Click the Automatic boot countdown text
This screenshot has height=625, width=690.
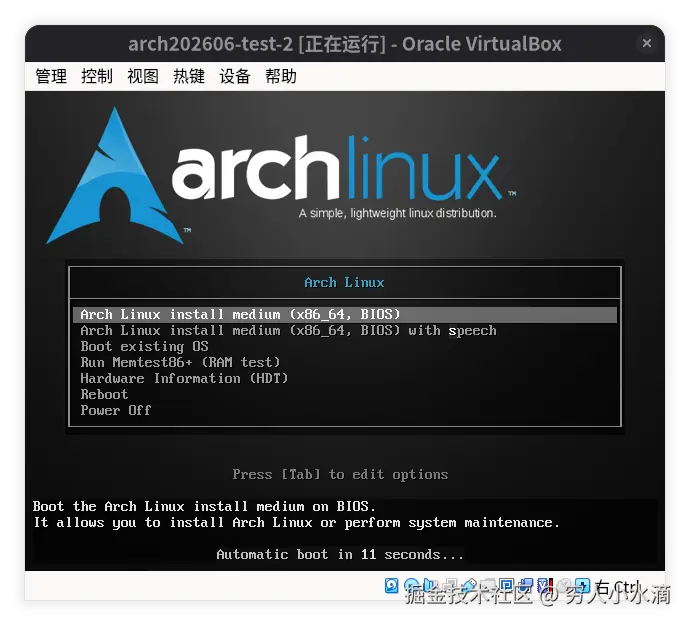[x=340, y=555]
